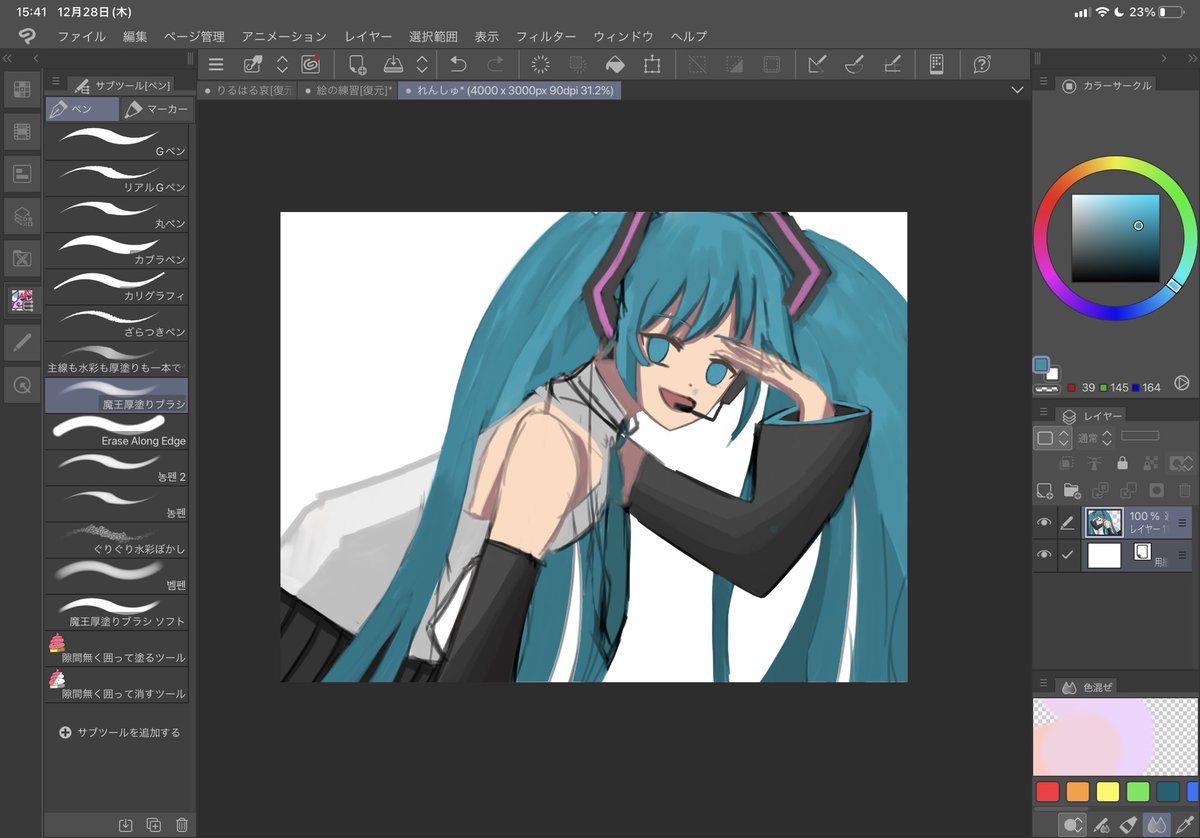Click the clear/delete spinner icon
This screenshot has width=1200, height=838.
point(540,64)
